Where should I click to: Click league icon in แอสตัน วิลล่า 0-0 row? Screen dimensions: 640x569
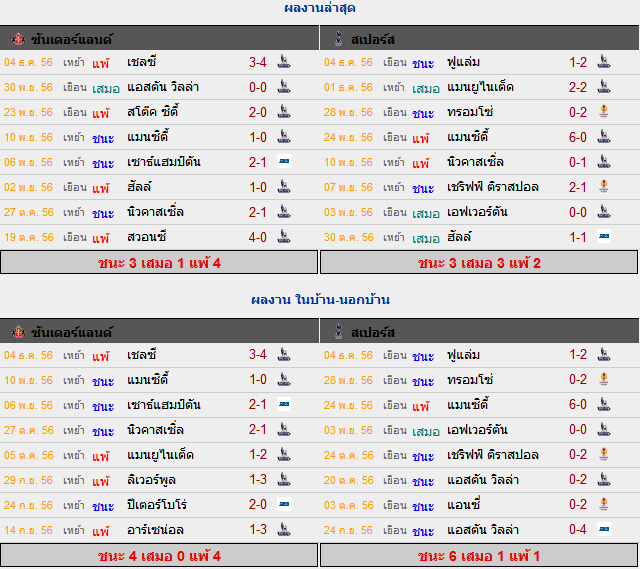click(284, 87)
